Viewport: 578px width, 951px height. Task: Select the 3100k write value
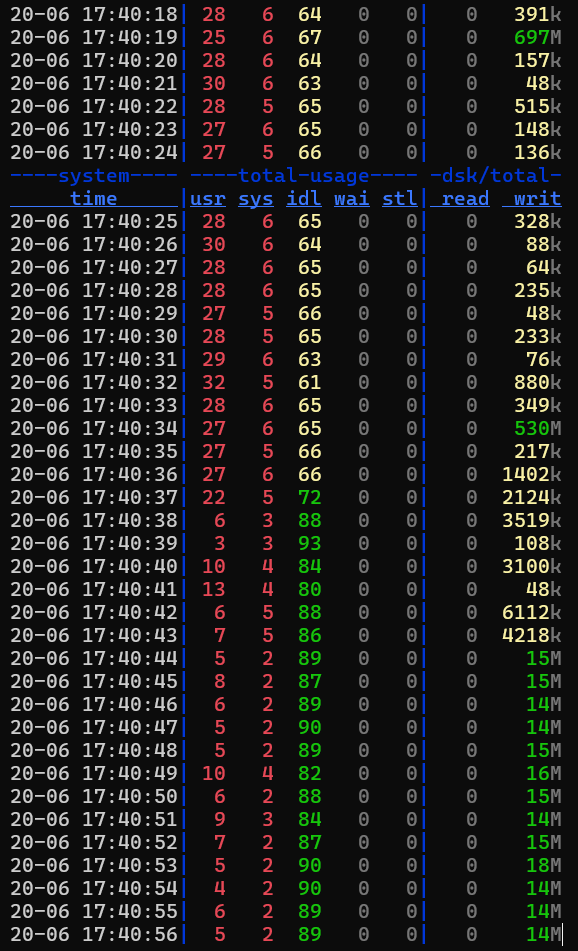531,566
